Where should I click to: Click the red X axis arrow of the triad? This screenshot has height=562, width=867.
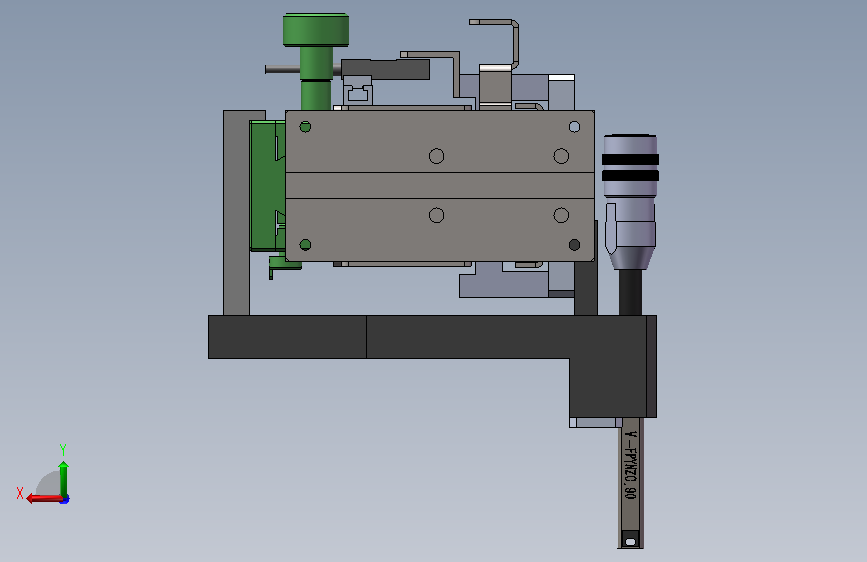pyautogui.click(x=43, y=498)
